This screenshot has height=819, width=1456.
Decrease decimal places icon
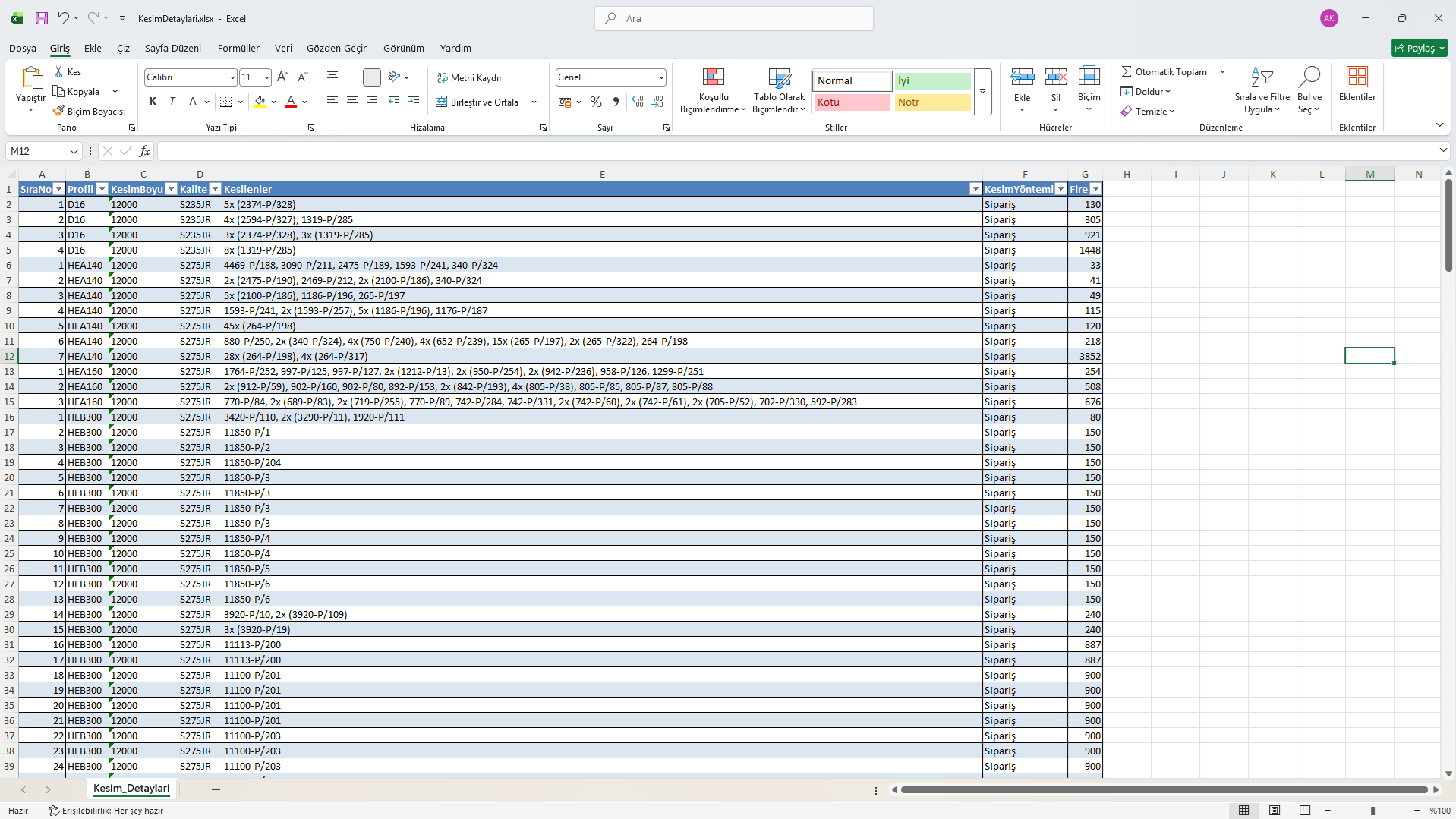(657, 102)
